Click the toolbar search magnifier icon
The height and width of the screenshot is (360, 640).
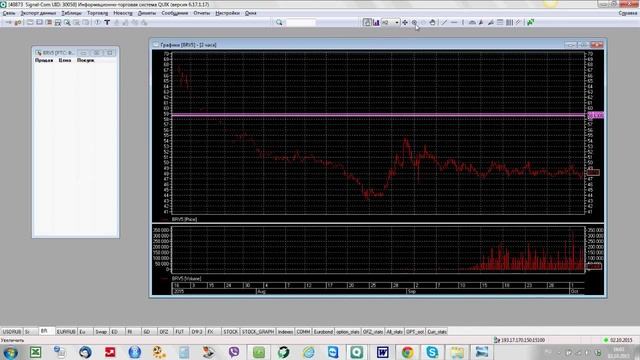coord(279,22)
